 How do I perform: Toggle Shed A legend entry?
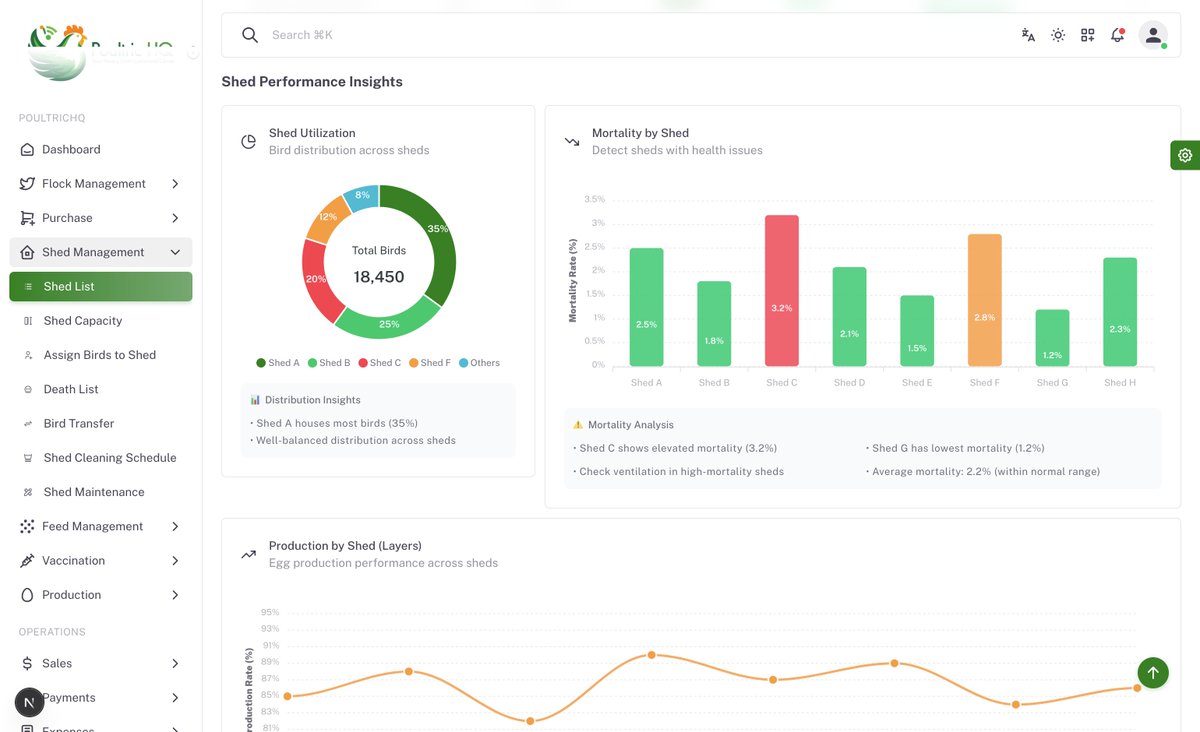point(278,363)
